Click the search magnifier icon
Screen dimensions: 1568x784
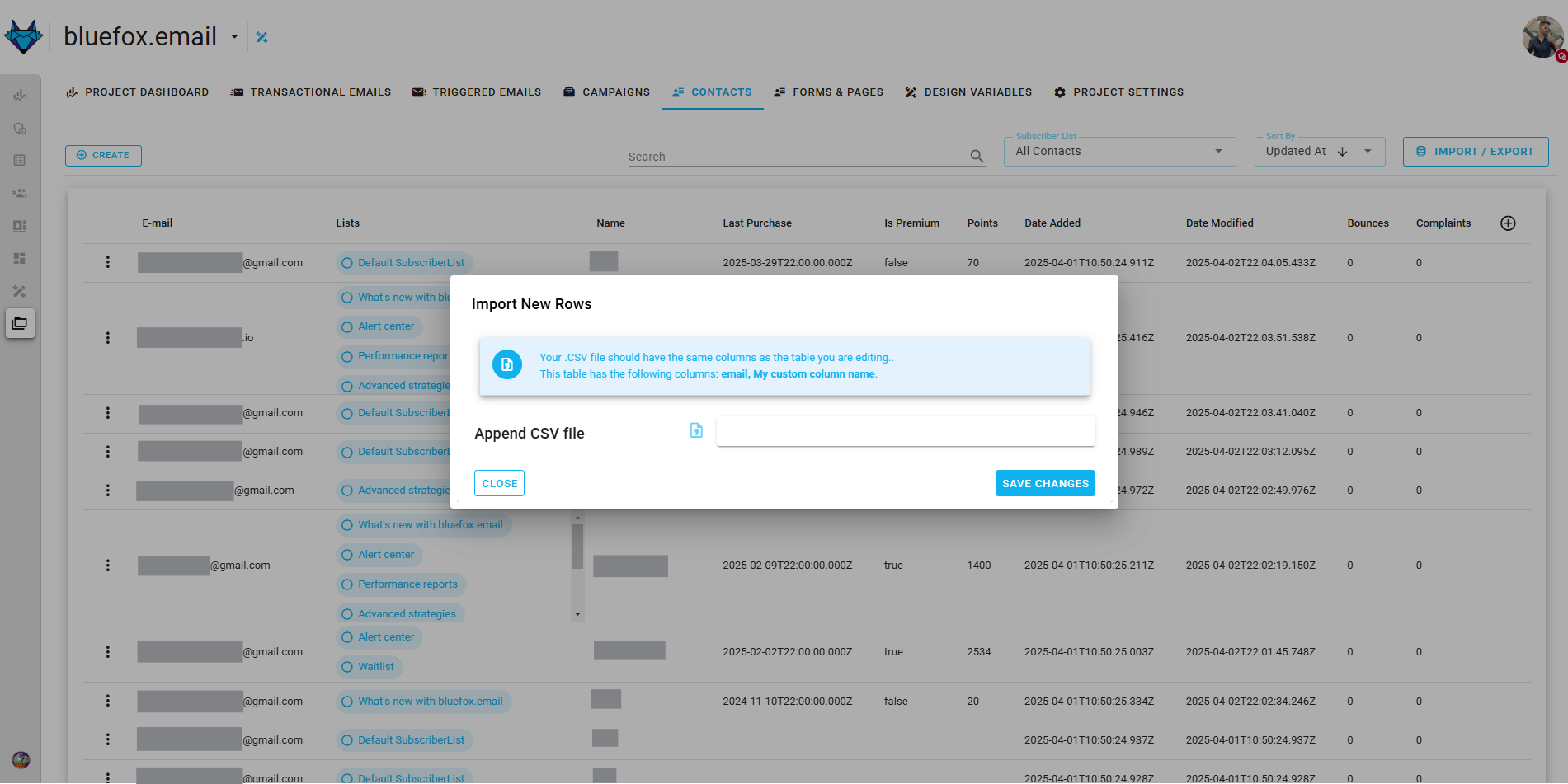click(x=977, y=157)
